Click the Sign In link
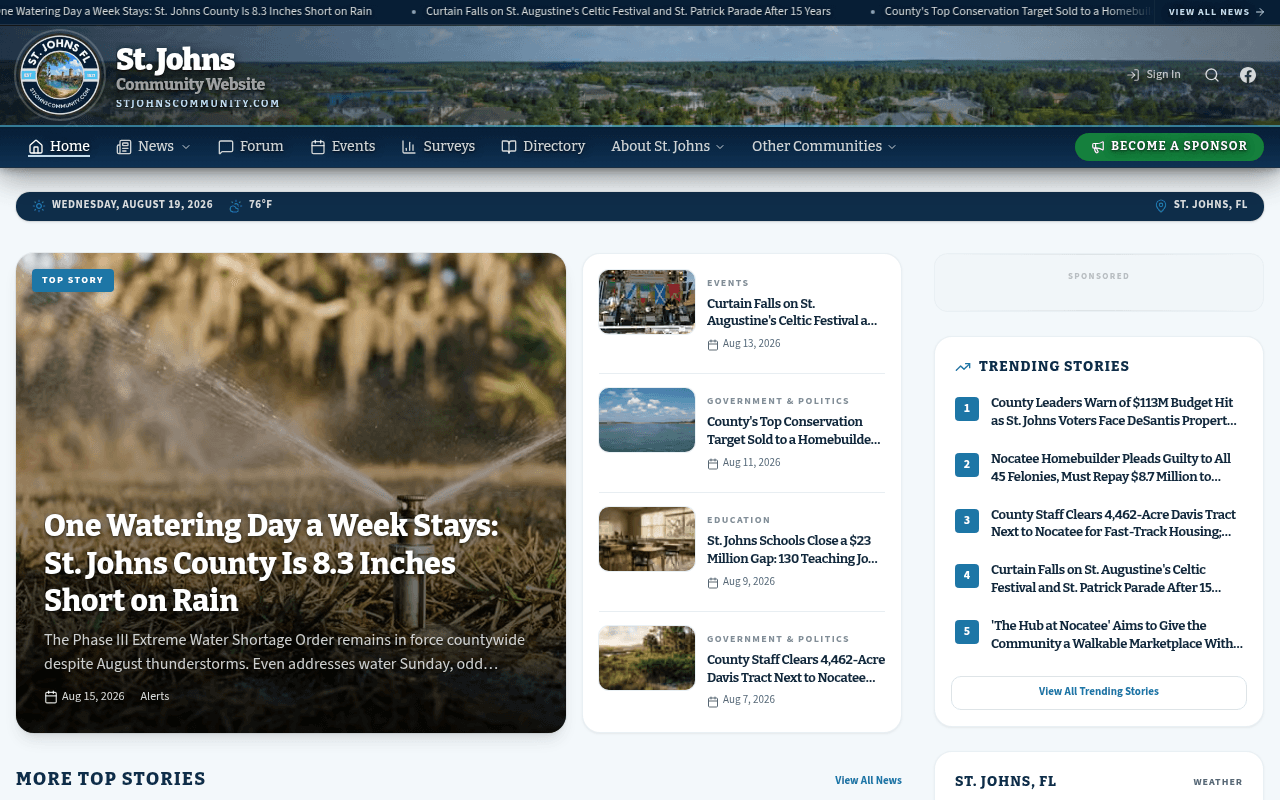 click(x=1154, y=75)
